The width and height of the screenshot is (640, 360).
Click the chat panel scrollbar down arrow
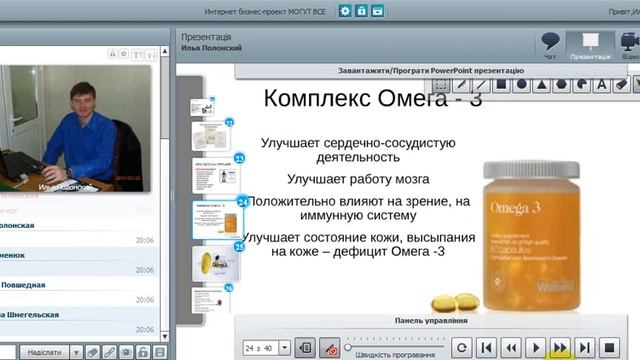pos(165,337)
